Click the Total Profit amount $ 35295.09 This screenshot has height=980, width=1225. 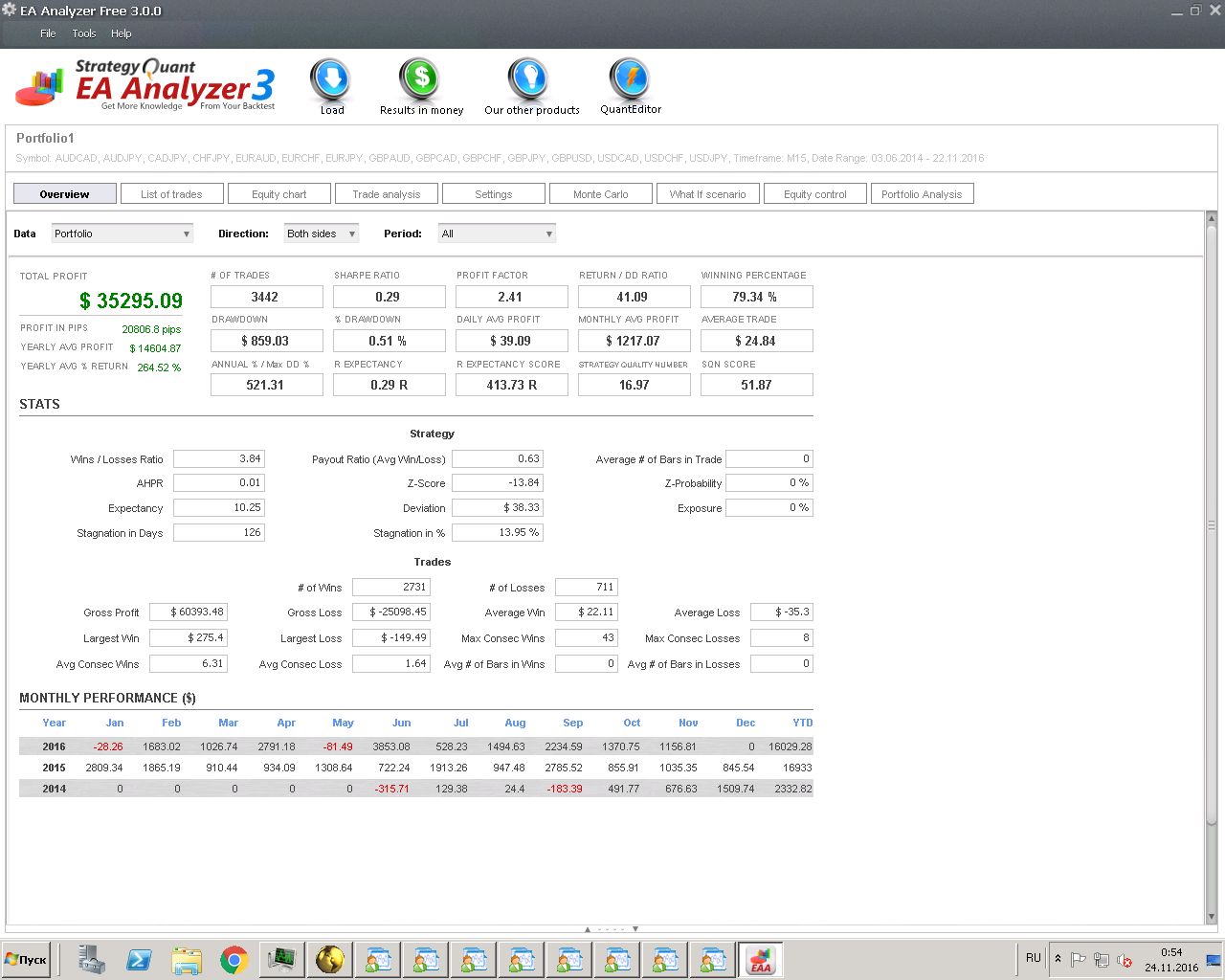[131, 301]
